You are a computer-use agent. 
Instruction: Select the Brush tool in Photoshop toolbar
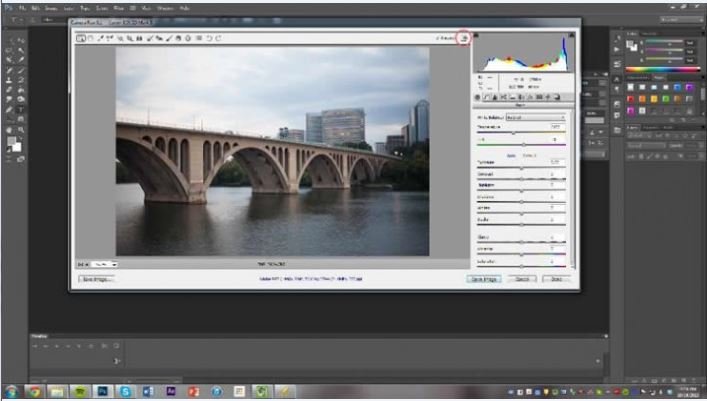(21, 70)
